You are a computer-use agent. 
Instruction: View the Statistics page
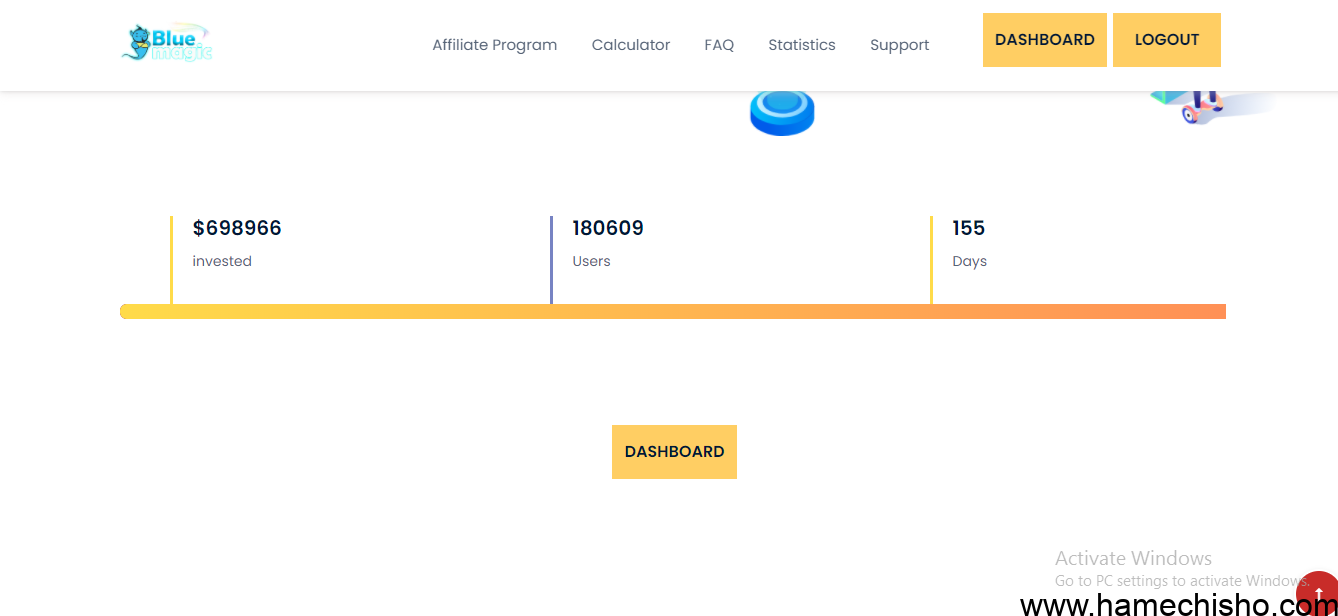coord(802,45)
